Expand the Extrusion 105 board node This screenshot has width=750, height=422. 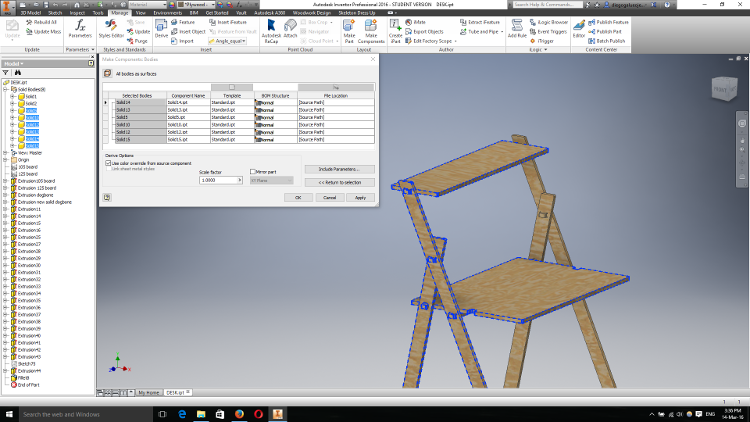[x=6, y=181]
